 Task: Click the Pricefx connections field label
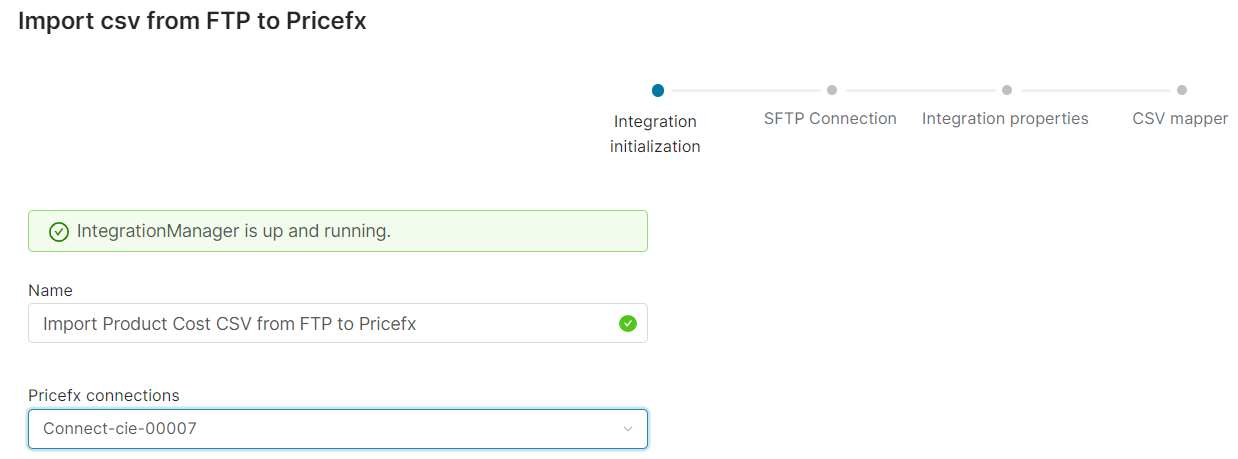pyautogui.click(x=104, y=395)
